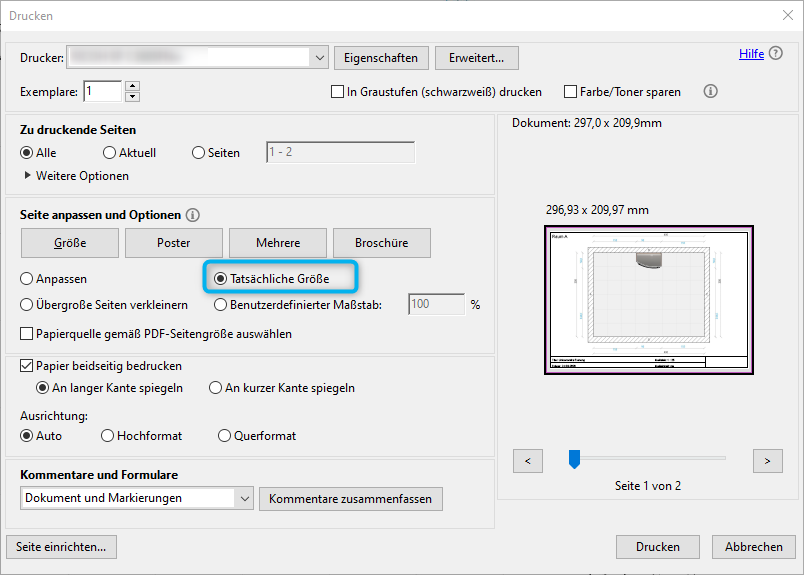Screen dimensions: 804x575
Task: Open info icon next to Seite anpassen und Optionen
Action: [193, 215]
